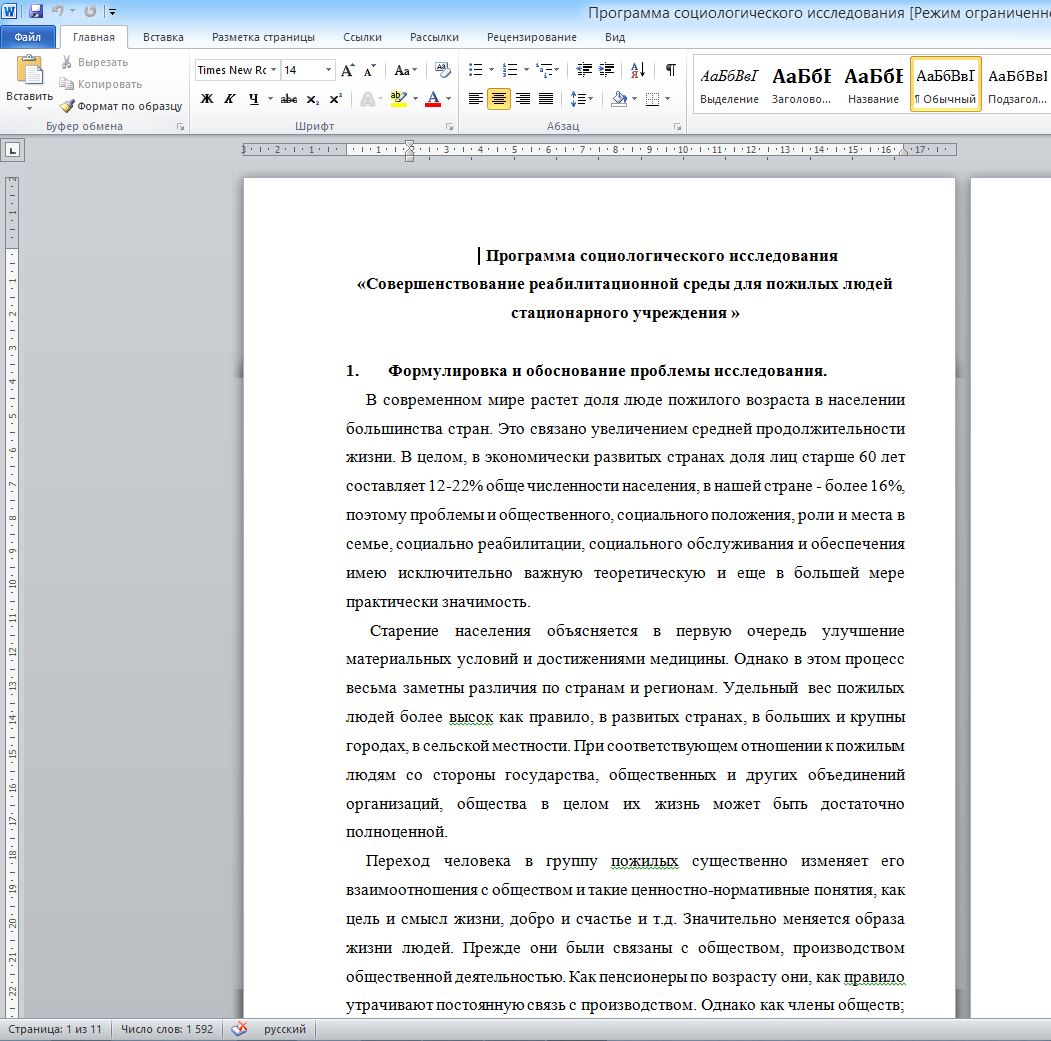Shrink font size with the smaller A icon
This screenshot has width=1051, height=1041.
[x=369, y=70]
